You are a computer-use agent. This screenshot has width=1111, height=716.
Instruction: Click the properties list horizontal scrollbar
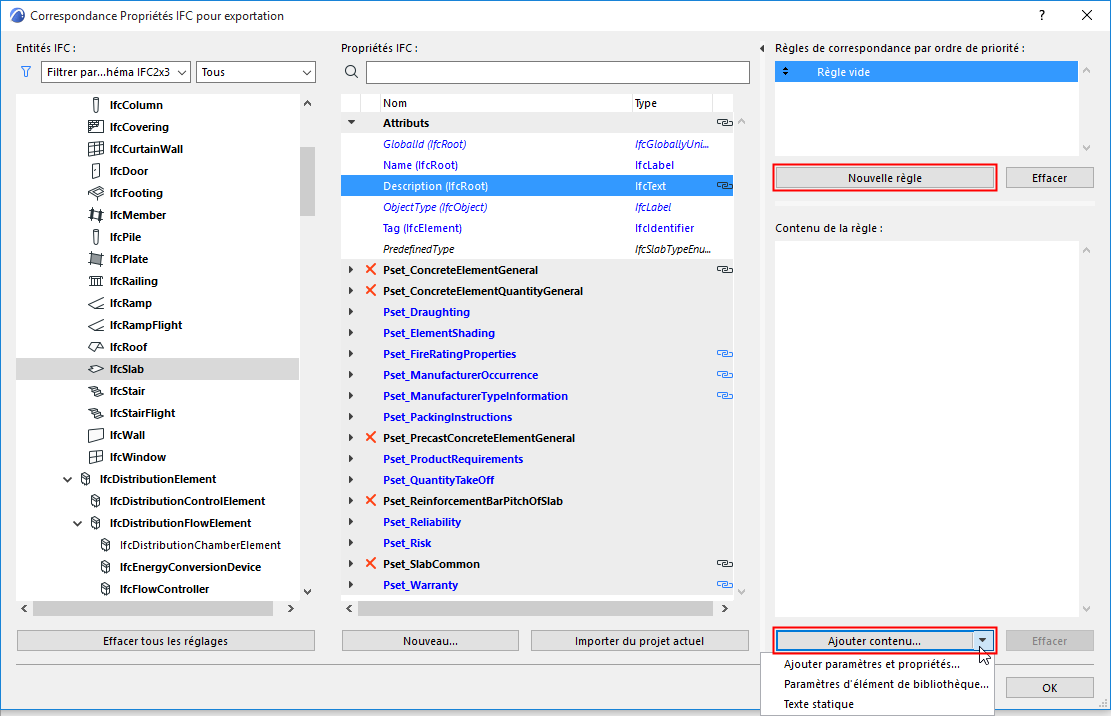[535, 608]
